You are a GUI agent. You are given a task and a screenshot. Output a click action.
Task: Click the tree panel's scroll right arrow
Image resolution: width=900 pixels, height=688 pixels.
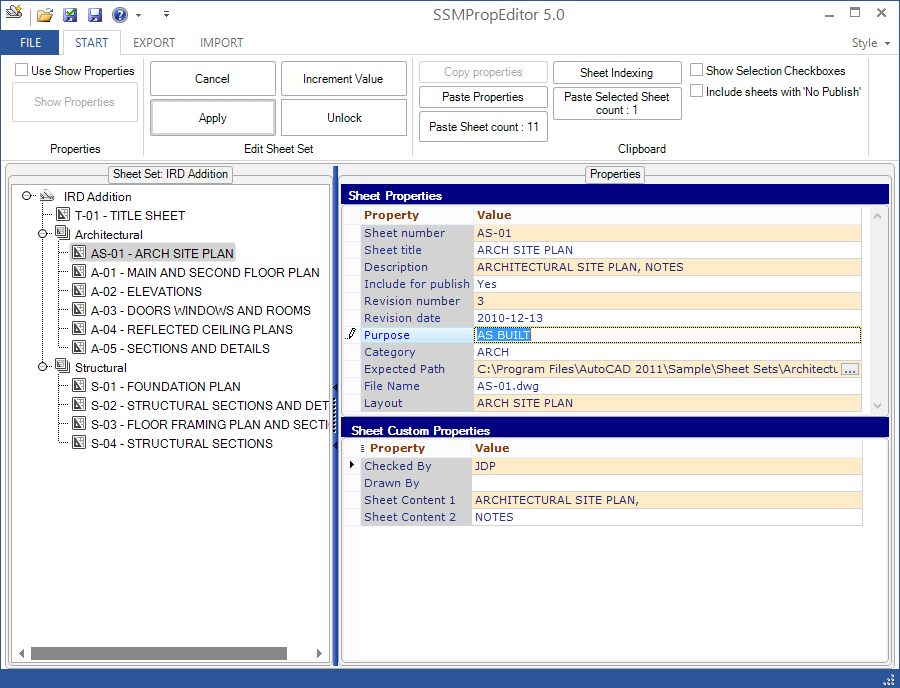click(319, 653)
